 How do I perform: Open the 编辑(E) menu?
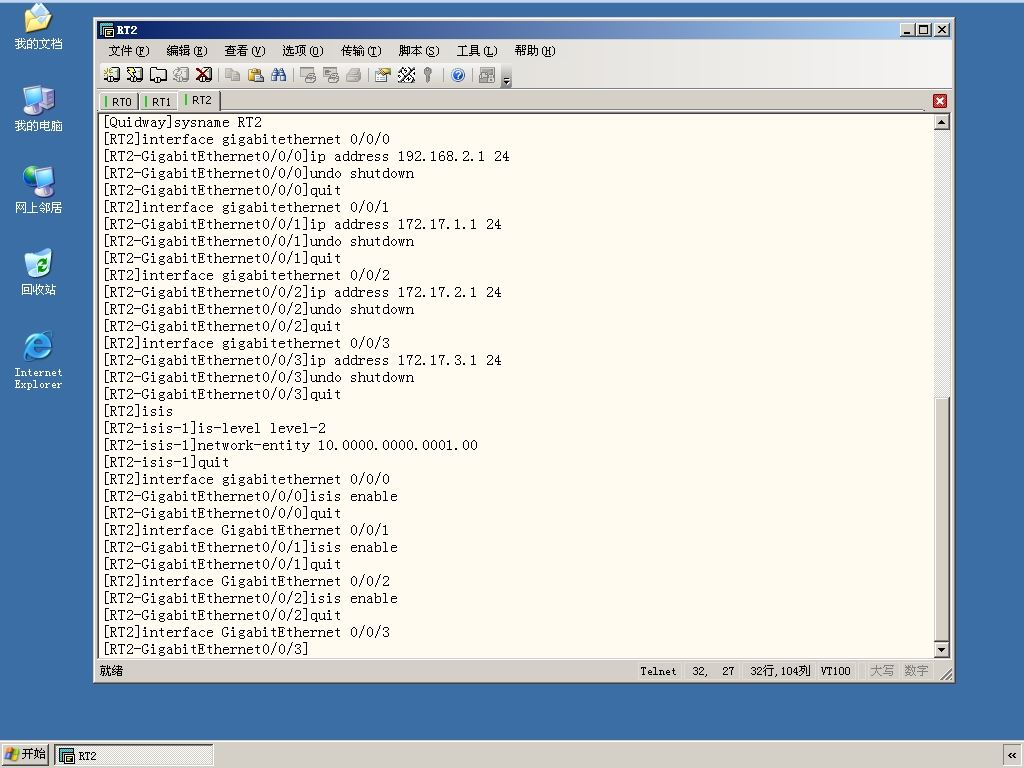click(187, 51)
